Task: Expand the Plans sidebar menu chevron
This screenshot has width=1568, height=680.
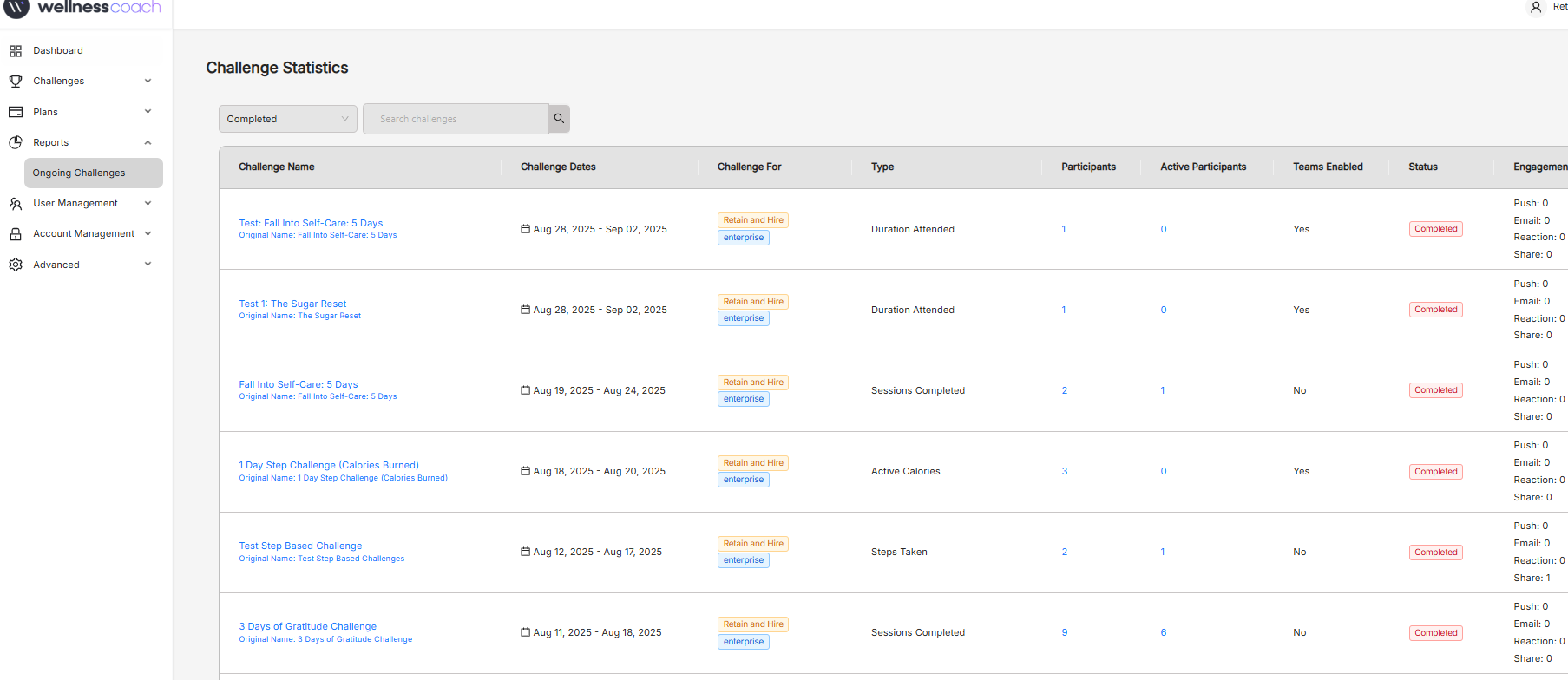Action: tap(148, 112)
